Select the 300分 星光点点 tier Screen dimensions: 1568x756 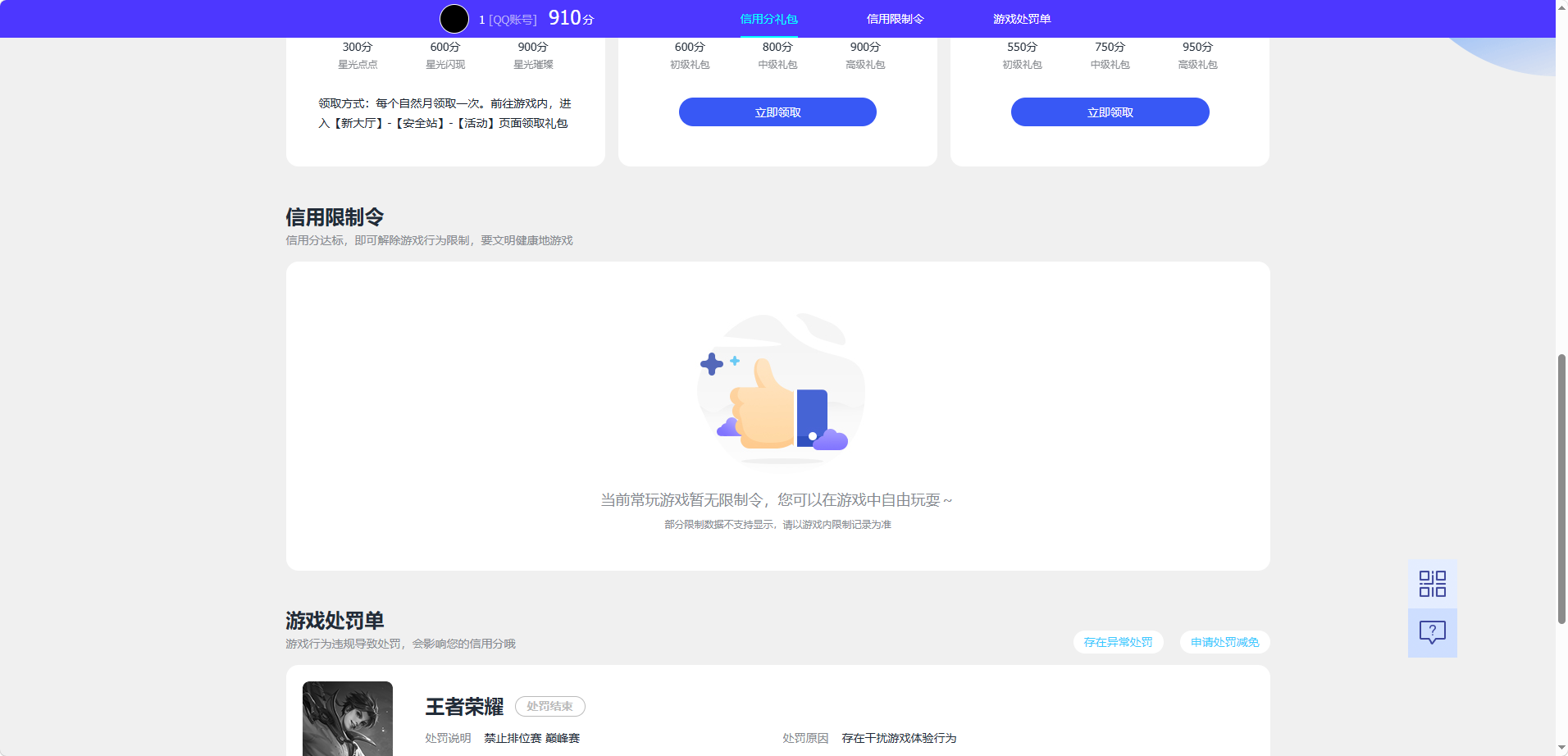(x=358, y=55)
